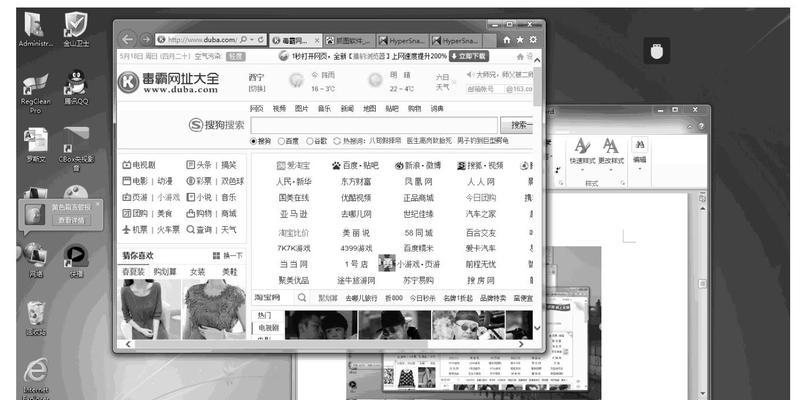Click the browser forward arrow button
Image resolution: width=804 pixels, height=400 pixels.
tap(146, 39)
